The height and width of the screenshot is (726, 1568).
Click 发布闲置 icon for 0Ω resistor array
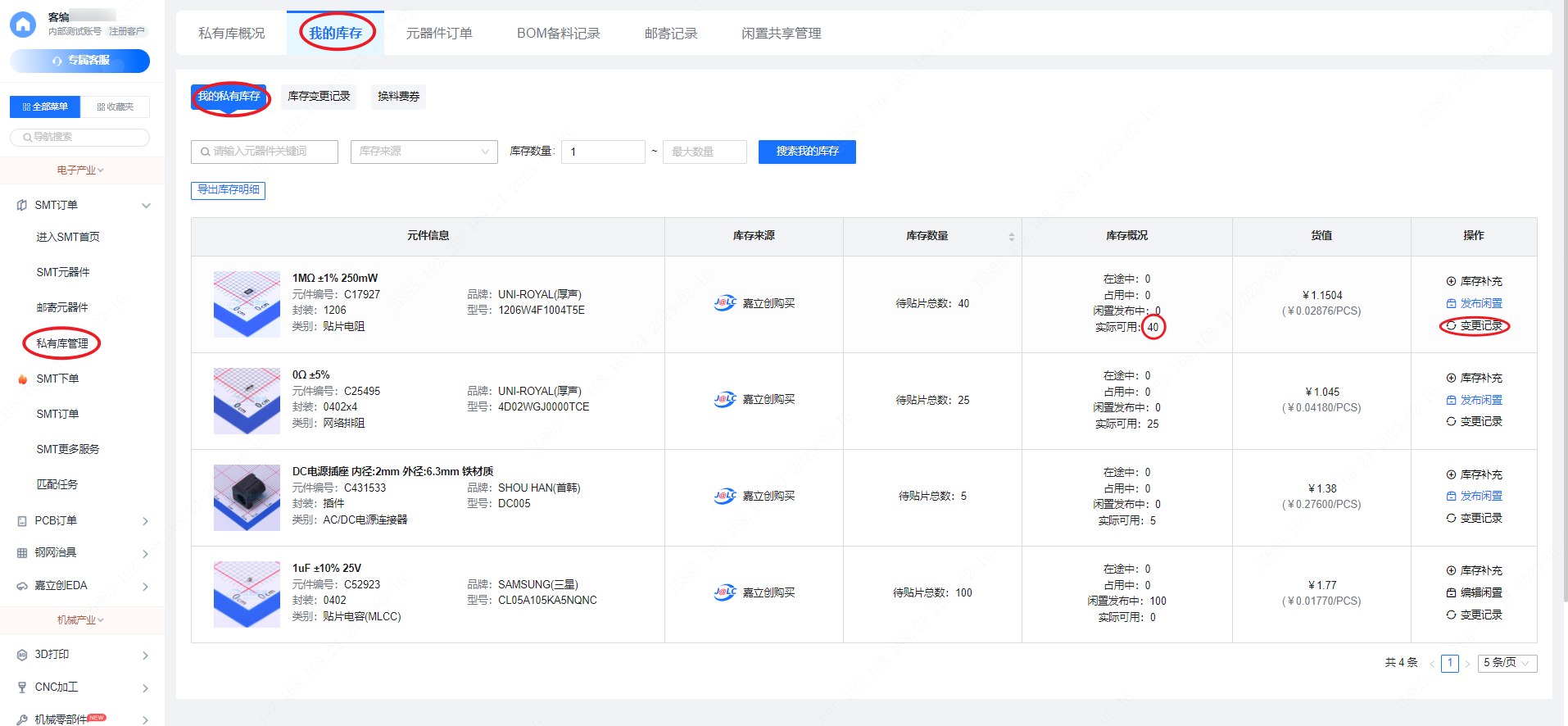click(x=1451, y=400)
